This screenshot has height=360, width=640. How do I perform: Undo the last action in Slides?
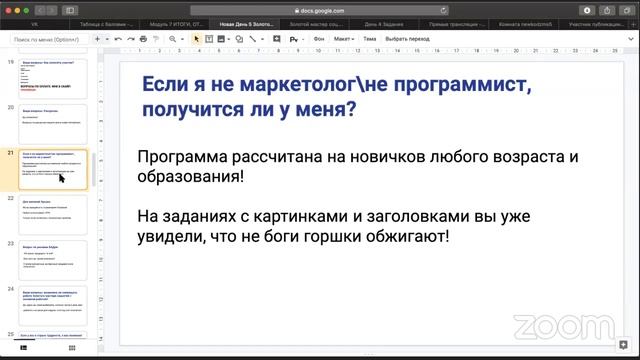[x=118, y=39]
